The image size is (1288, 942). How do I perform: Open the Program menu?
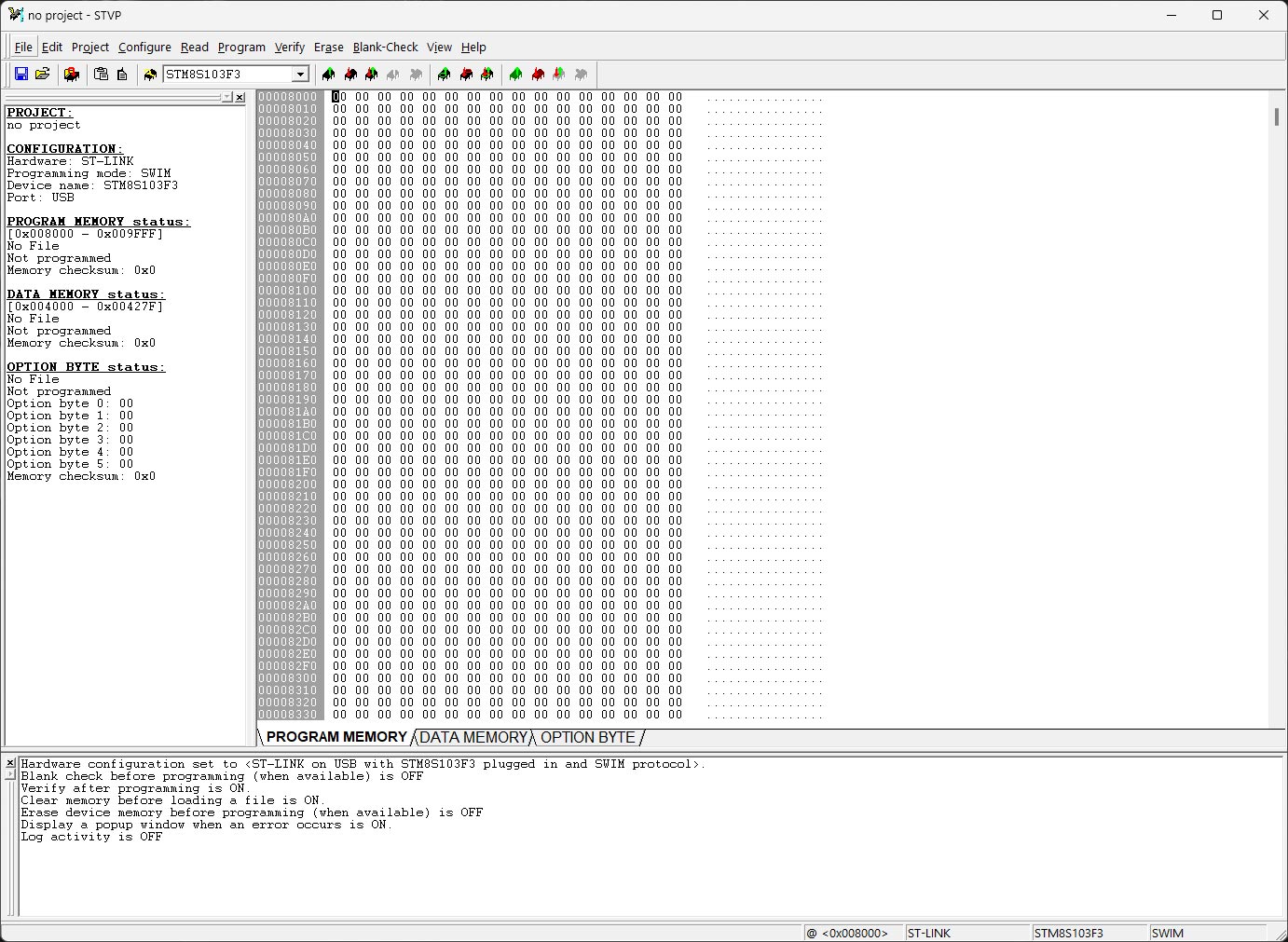tap(241, 47)
